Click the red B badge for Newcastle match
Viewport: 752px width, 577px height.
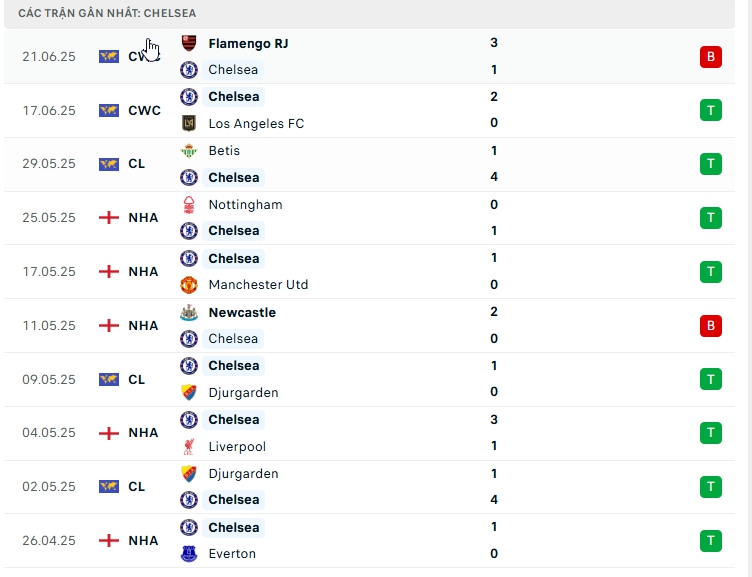pos(710,325)
